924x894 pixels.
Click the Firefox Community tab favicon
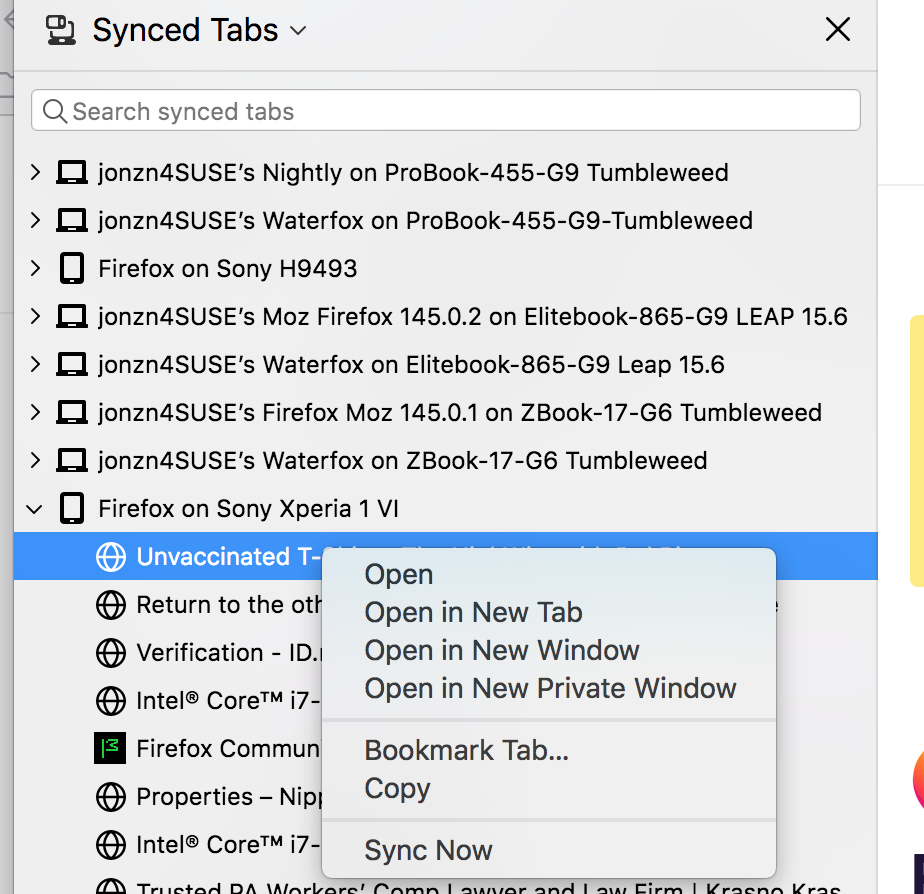pyautogui.click(x=110, y=748)
